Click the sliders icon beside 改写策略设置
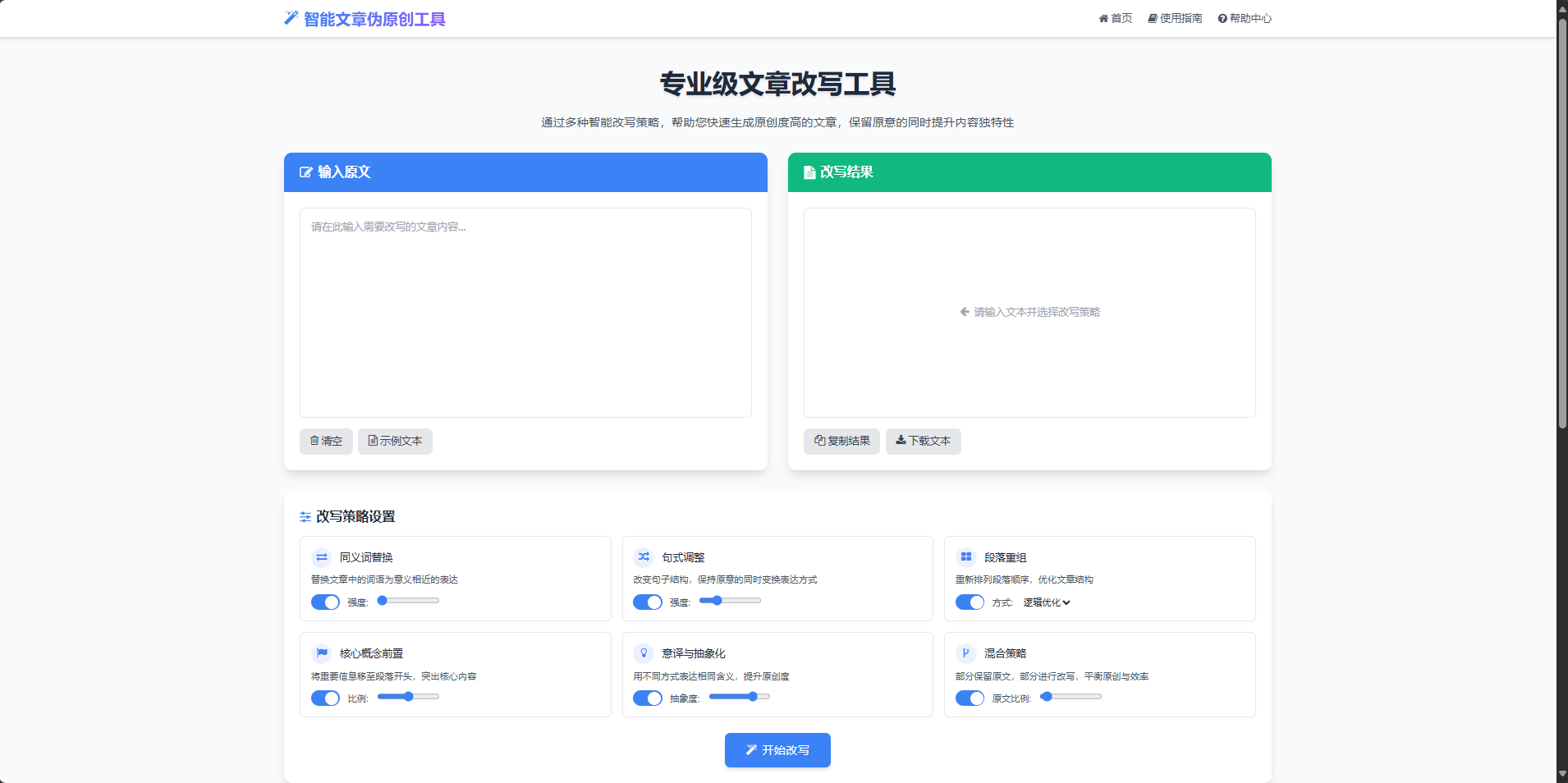Viewport: 1568px width, 783px height. pos(305,517)
